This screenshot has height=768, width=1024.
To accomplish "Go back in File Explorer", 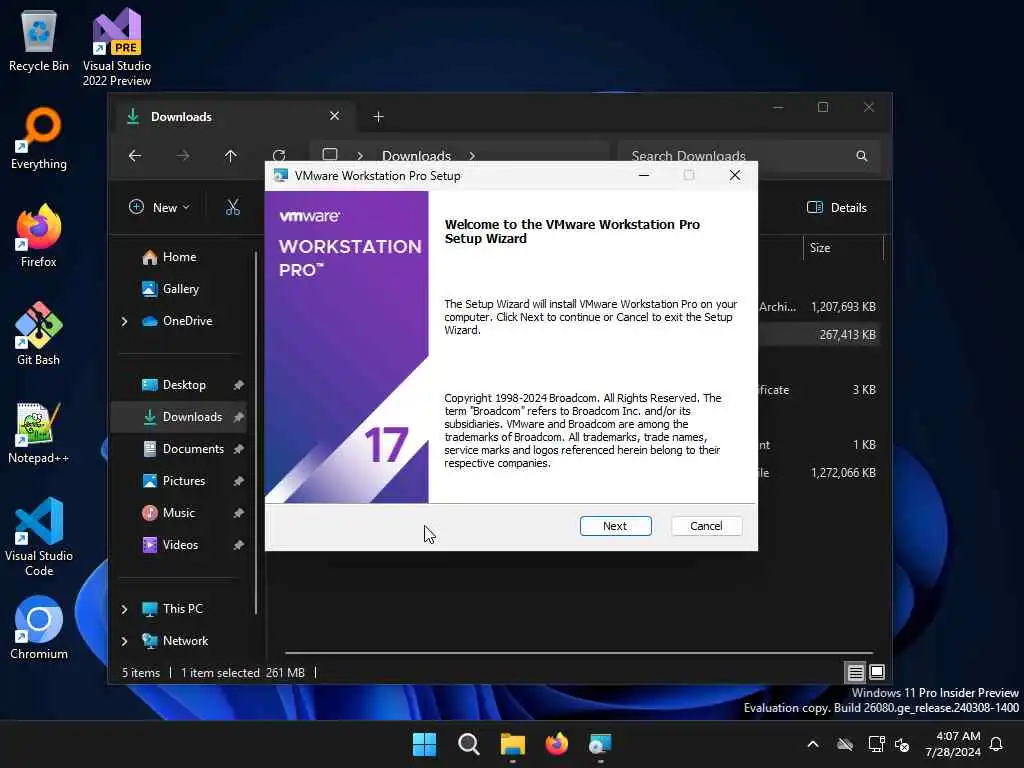I will point(135,155).
